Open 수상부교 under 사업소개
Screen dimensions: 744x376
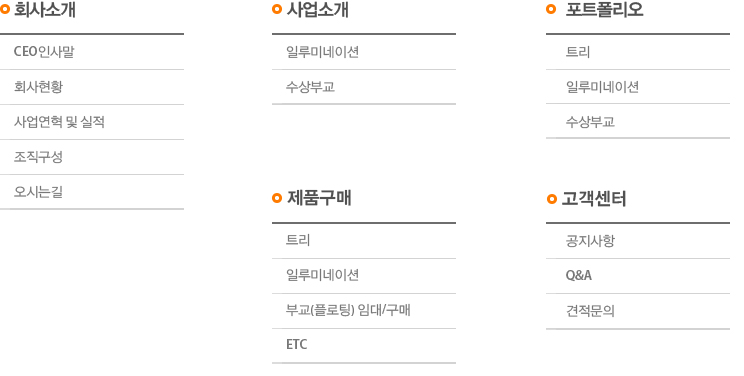[364, 87]
